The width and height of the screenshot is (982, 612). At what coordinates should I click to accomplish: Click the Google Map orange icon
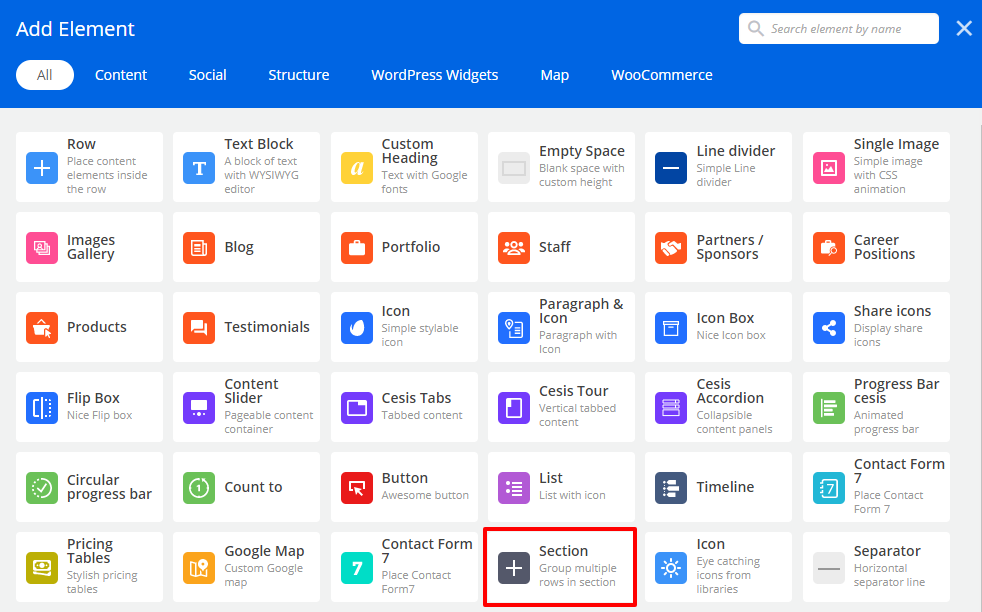point(199,568)
